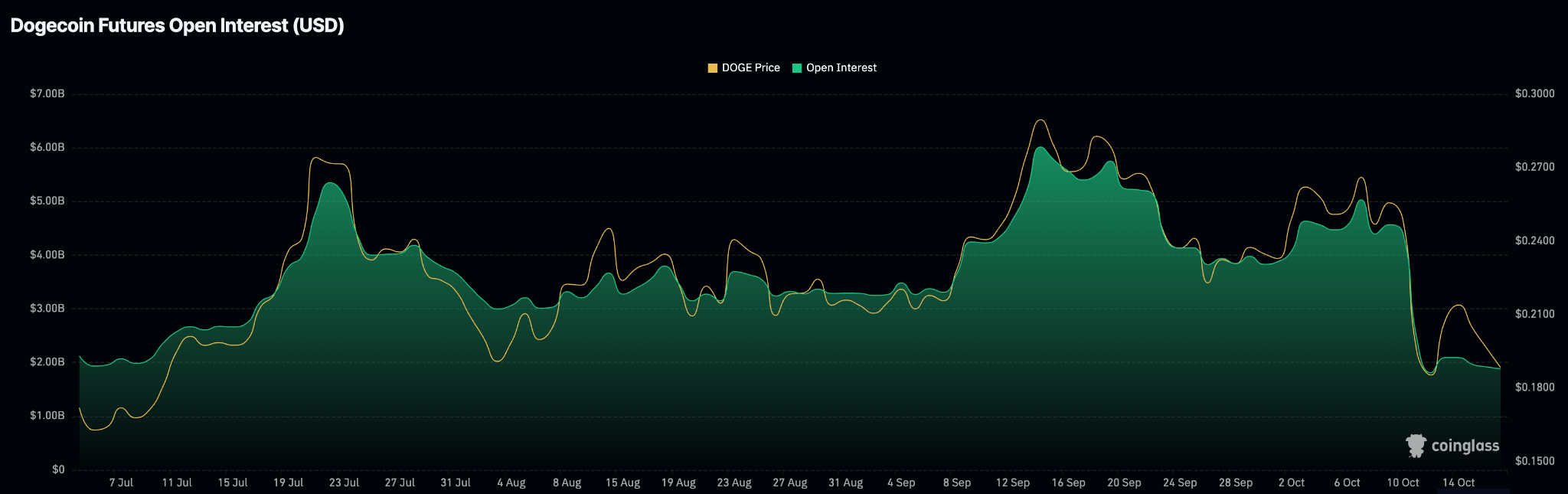Click the 10 Oct date label
The height and width of the screenshot is (494, 1568).
(1403, 483)
